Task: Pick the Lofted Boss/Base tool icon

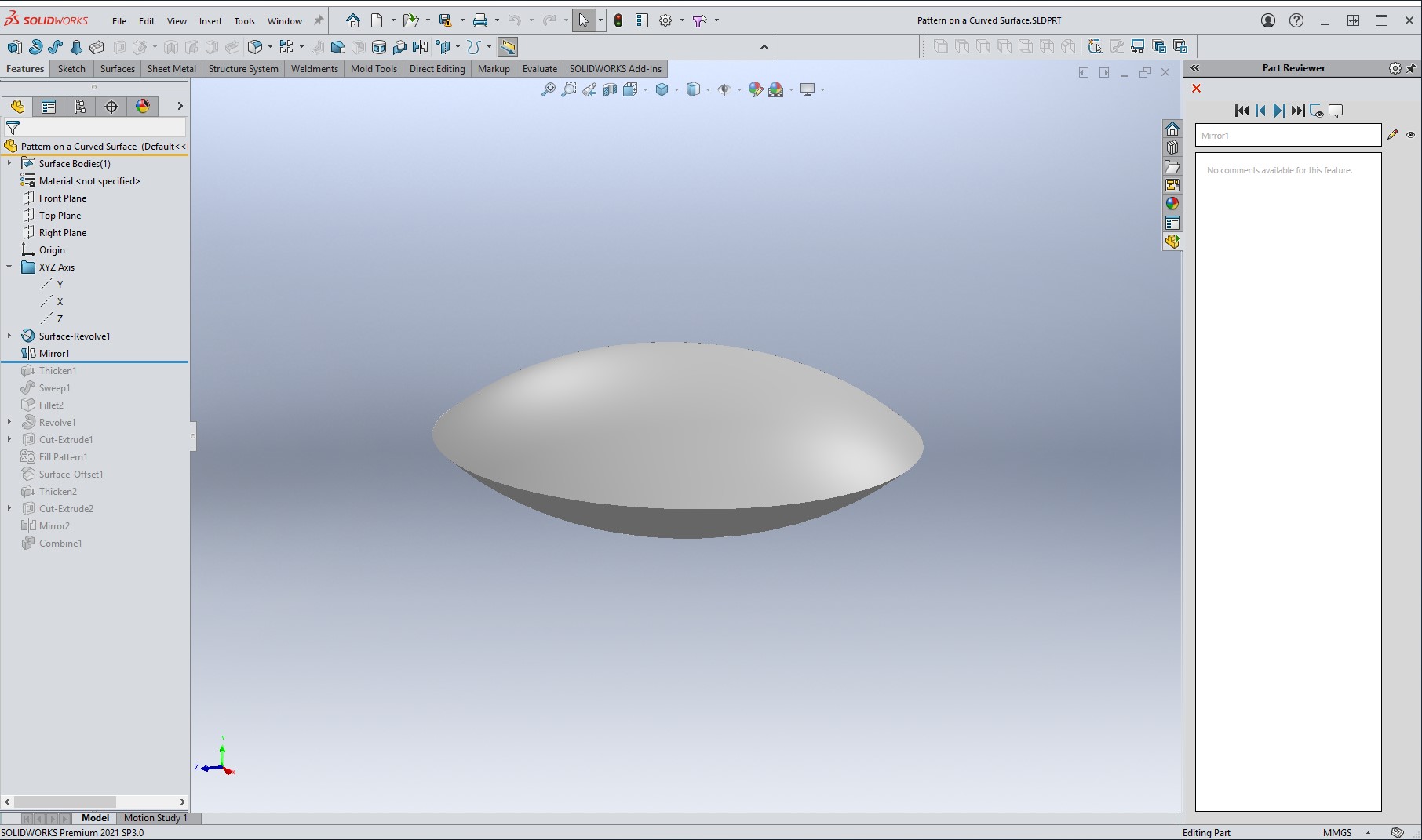Action: [76, 47]
